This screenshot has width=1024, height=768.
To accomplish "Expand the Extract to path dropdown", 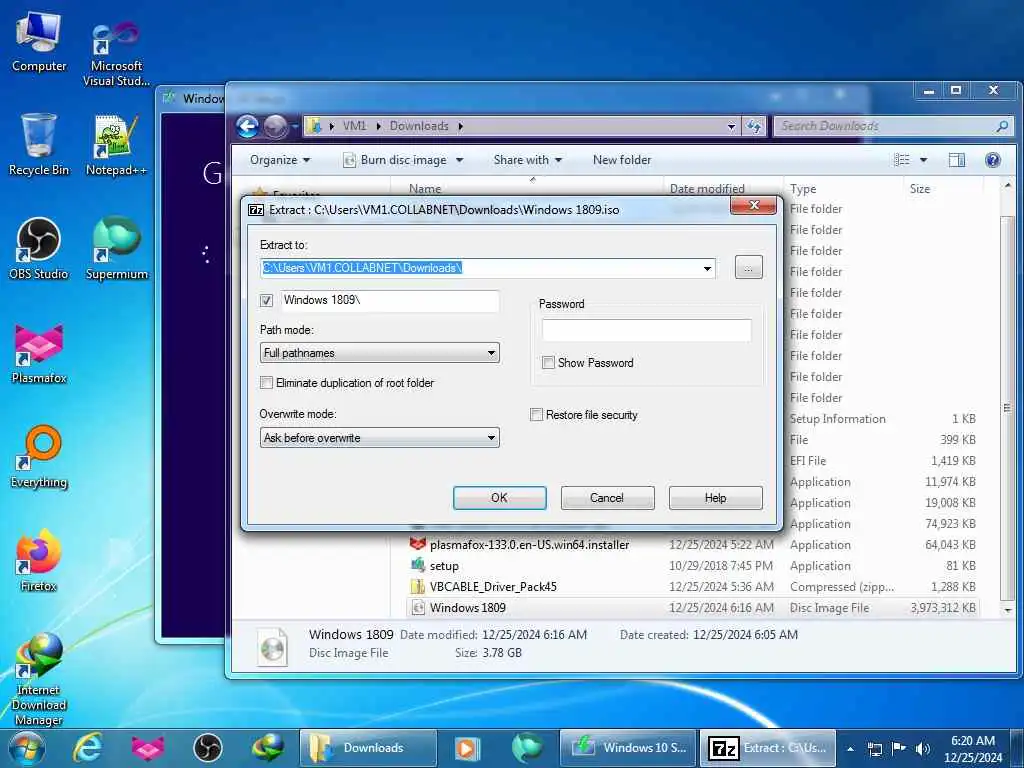I will (707, 268).
